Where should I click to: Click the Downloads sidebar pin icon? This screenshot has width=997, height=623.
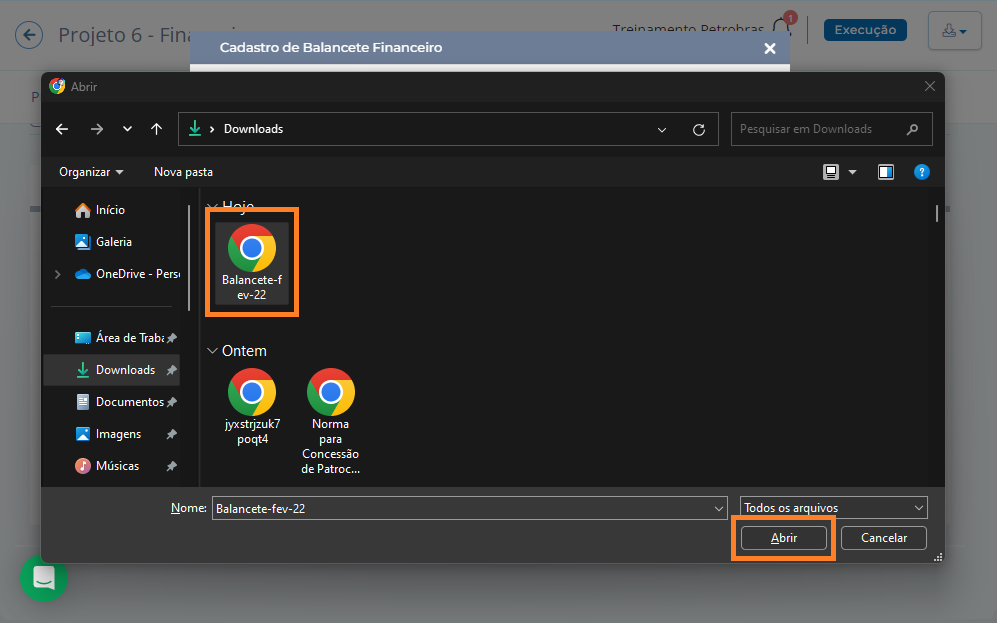click(x=172, y=370)
